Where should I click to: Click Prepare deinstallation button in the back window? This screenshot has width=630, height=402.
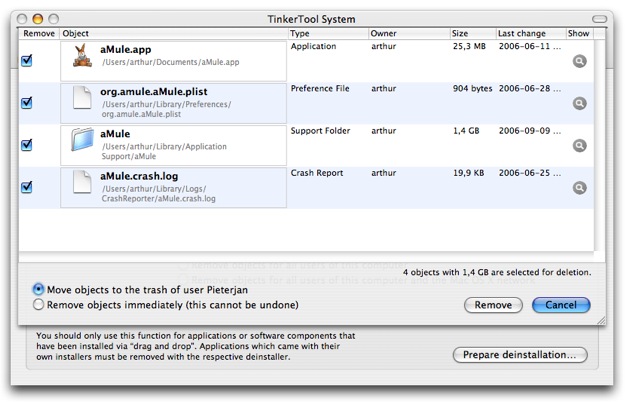pyautogui.click(x=520, y=355)
